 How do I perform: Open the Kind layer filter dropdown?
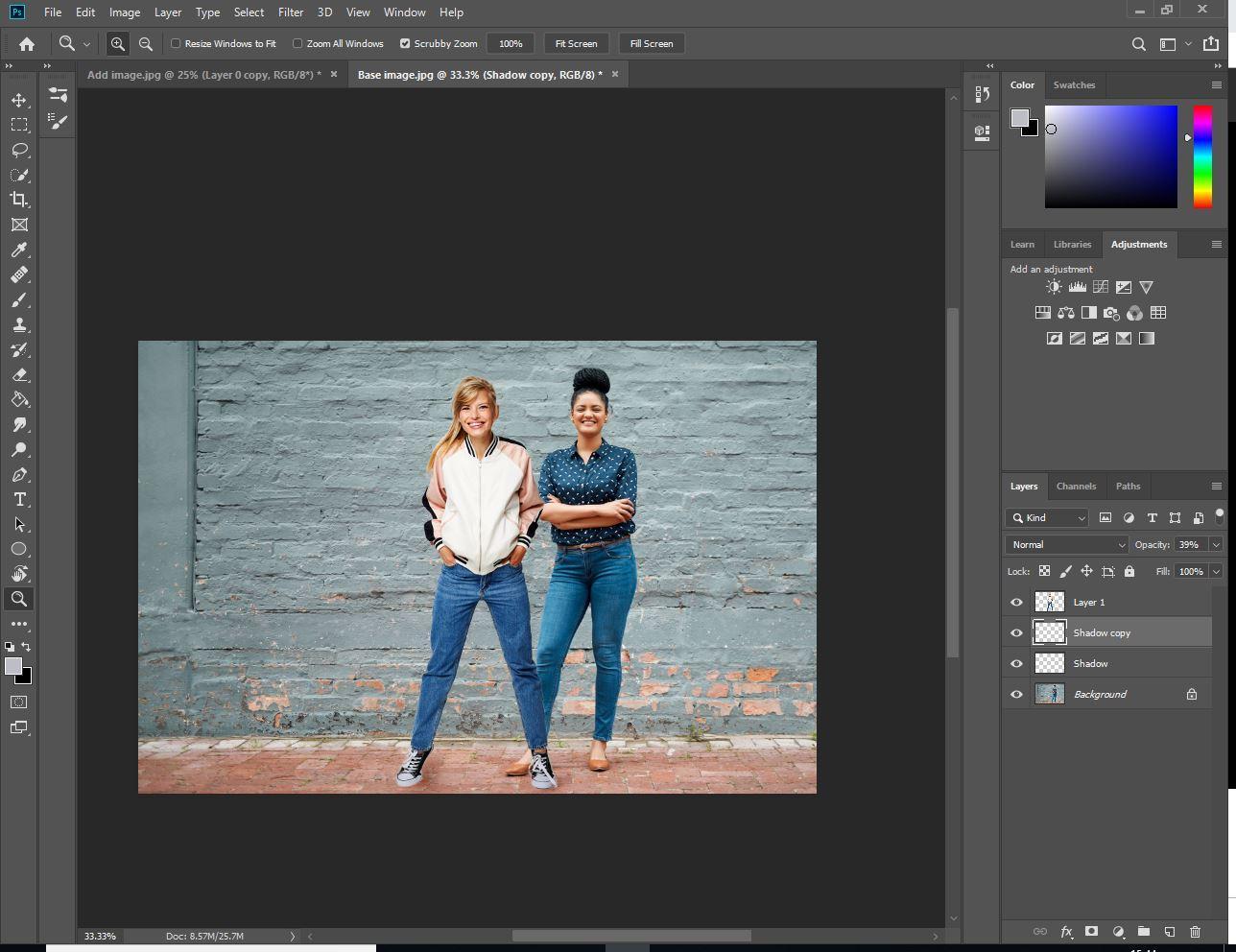click(x=1047, y=517)
